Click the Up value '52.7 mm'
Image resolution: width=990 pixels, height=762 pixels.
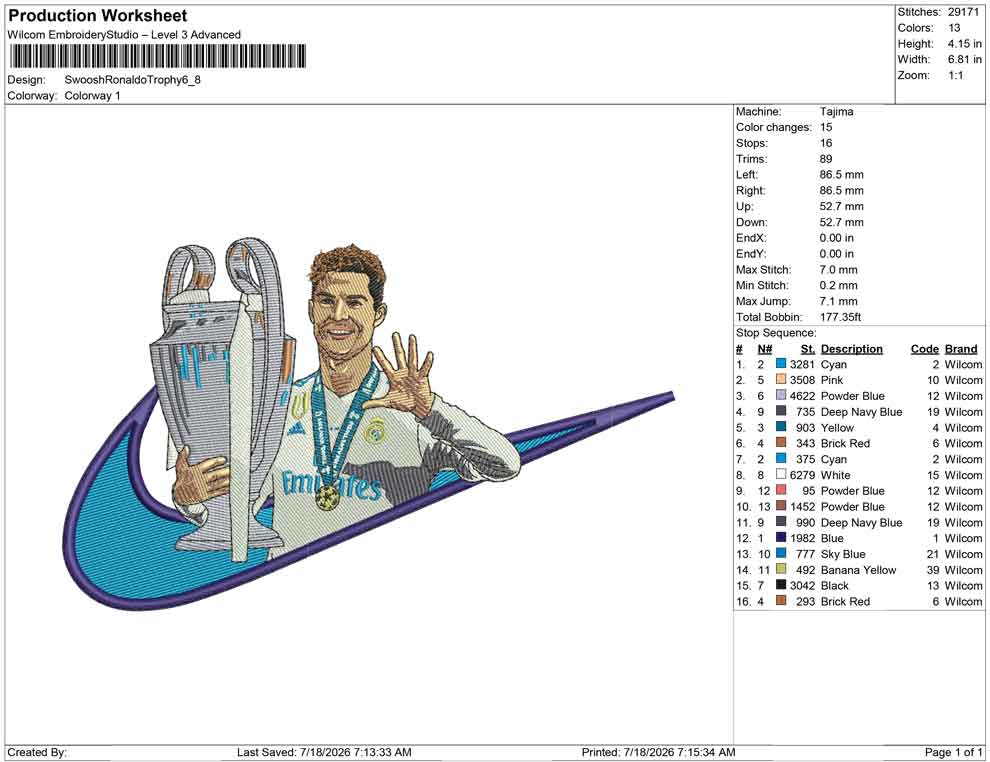(842, 206)
